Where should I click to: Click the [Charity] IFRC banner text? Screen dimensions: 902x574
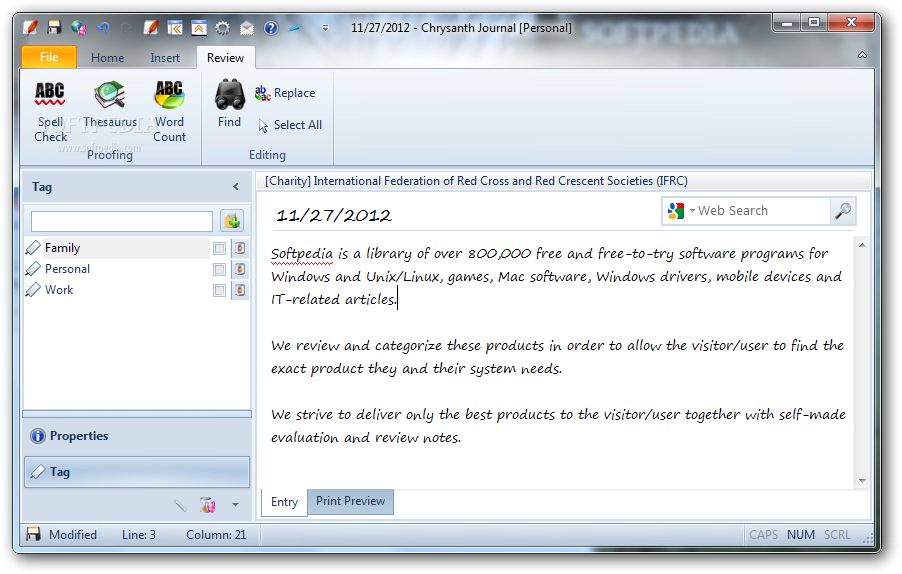(476, 181)
